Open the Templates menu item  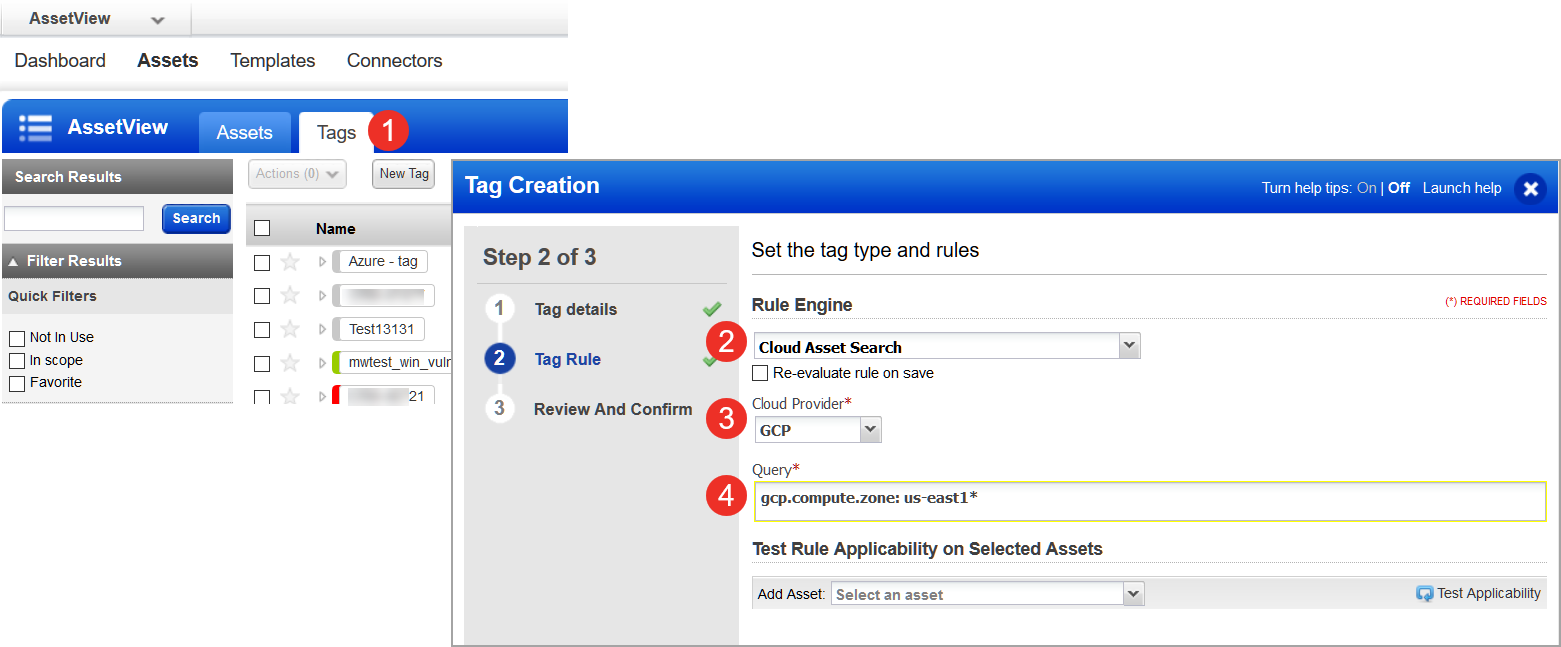coord(272,60)
